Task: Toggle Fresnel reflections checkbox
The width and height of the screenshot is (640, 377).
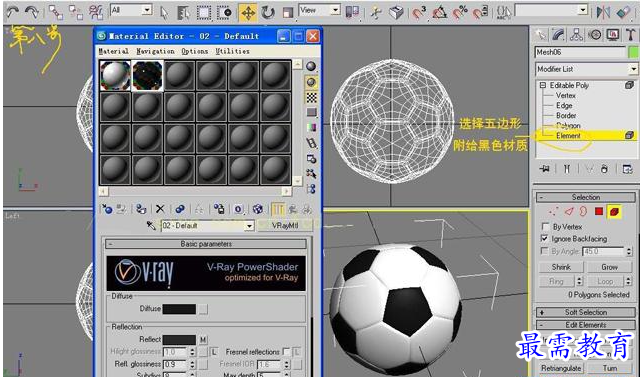Action: [286, 351]
